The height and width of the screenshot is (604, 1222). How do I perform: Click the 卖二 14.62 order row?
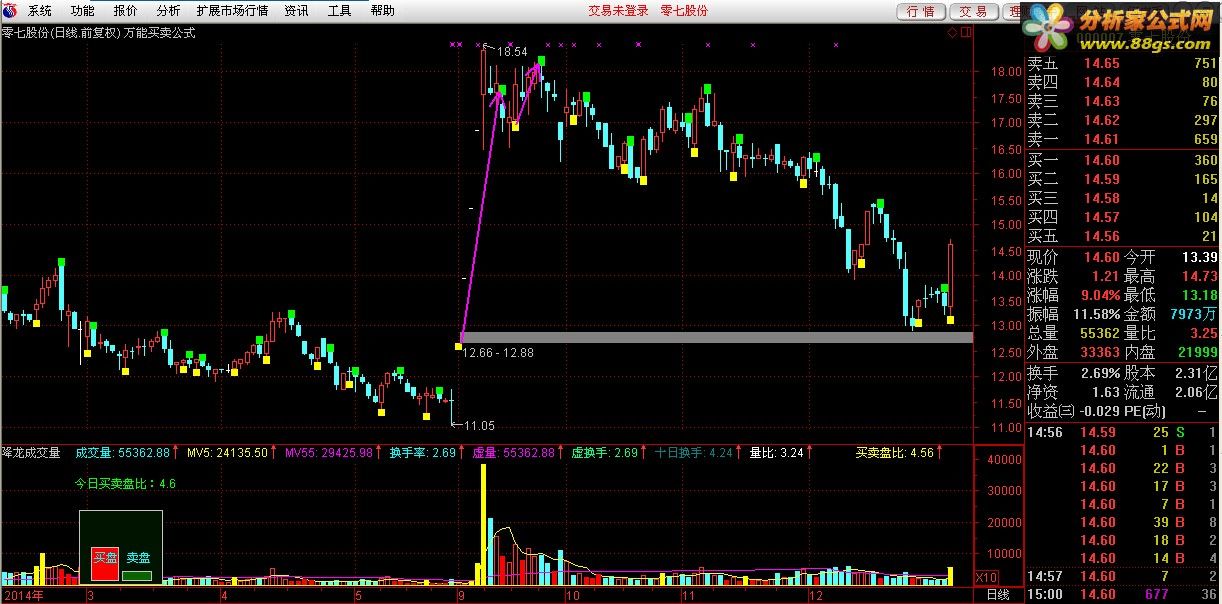(1124, 120)
